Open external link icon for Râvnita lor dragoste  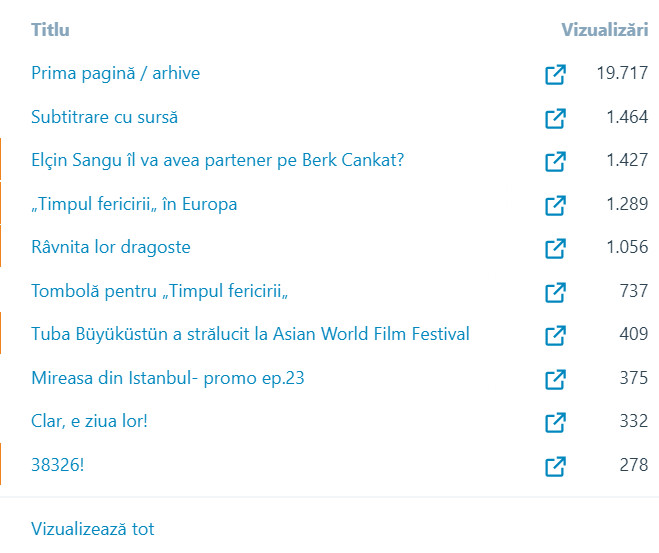pyautogui.click(x=555, y=248)
